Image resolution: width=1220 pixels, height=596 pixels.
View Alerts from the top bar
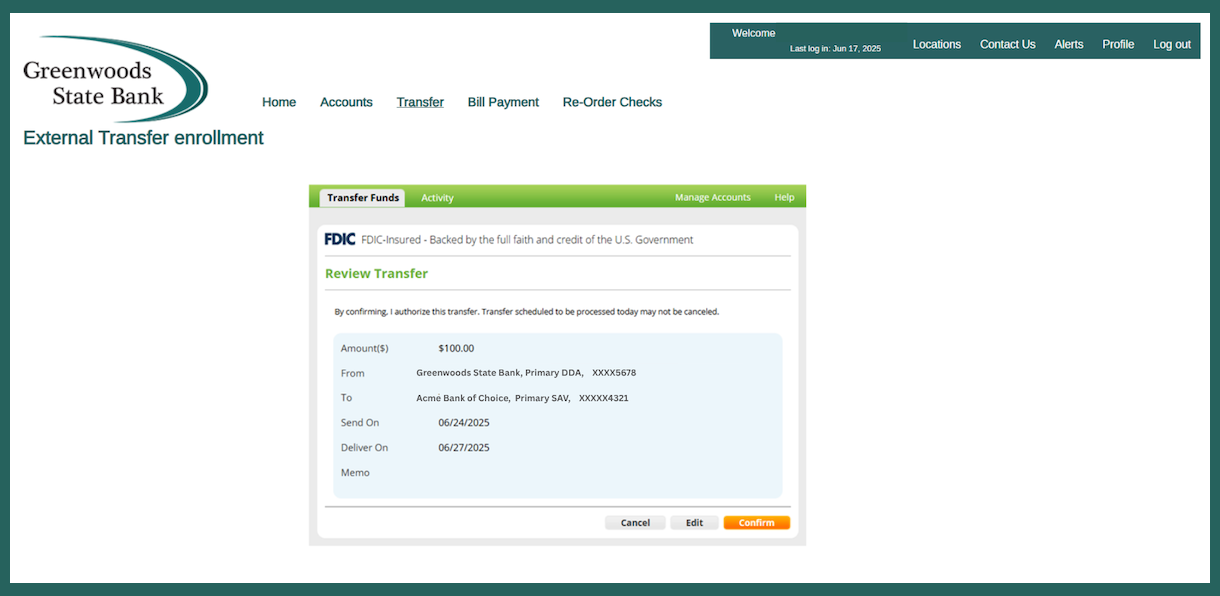(1069, 44)
